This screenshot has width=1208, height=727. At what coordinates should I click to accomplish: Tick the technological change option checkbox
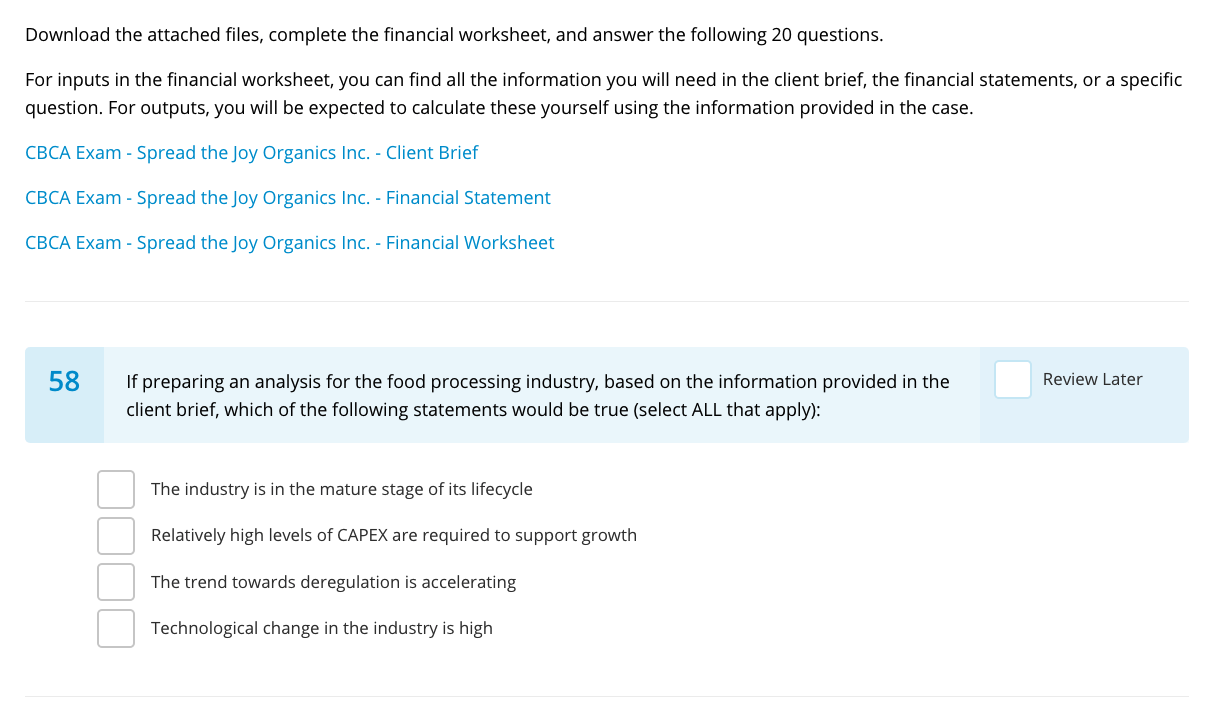[x=116, y=628]
